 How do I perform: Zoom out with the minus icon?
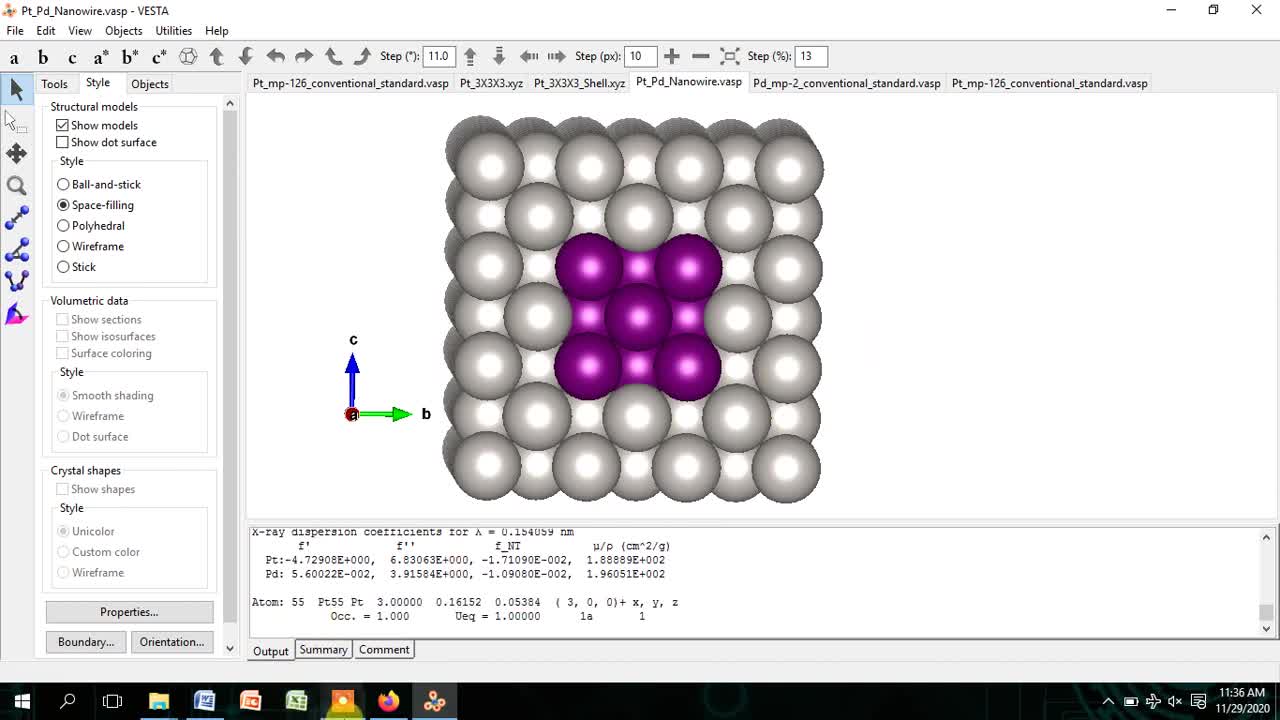pos(701,57)
